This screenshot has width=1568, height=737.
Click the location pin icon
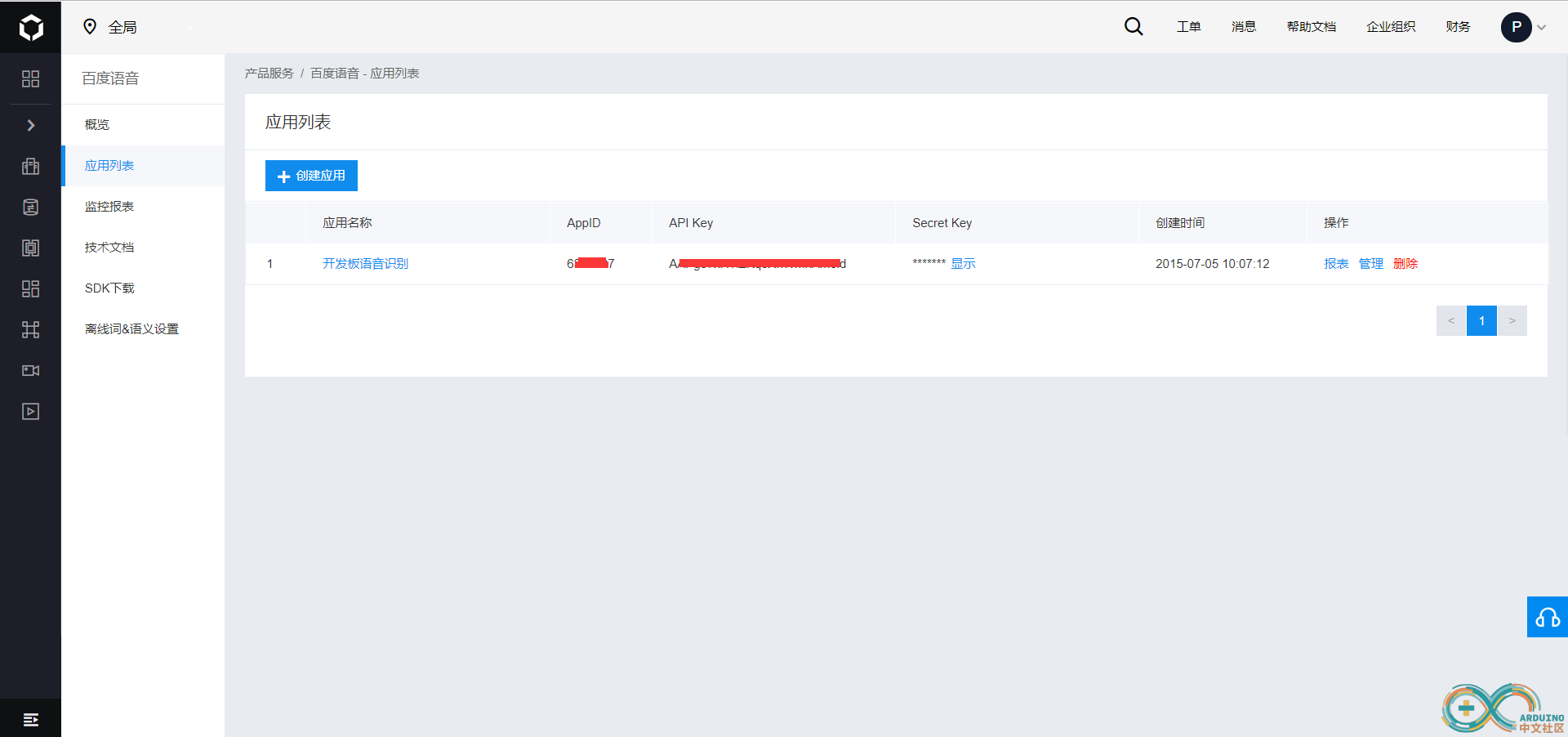(90, 26)
